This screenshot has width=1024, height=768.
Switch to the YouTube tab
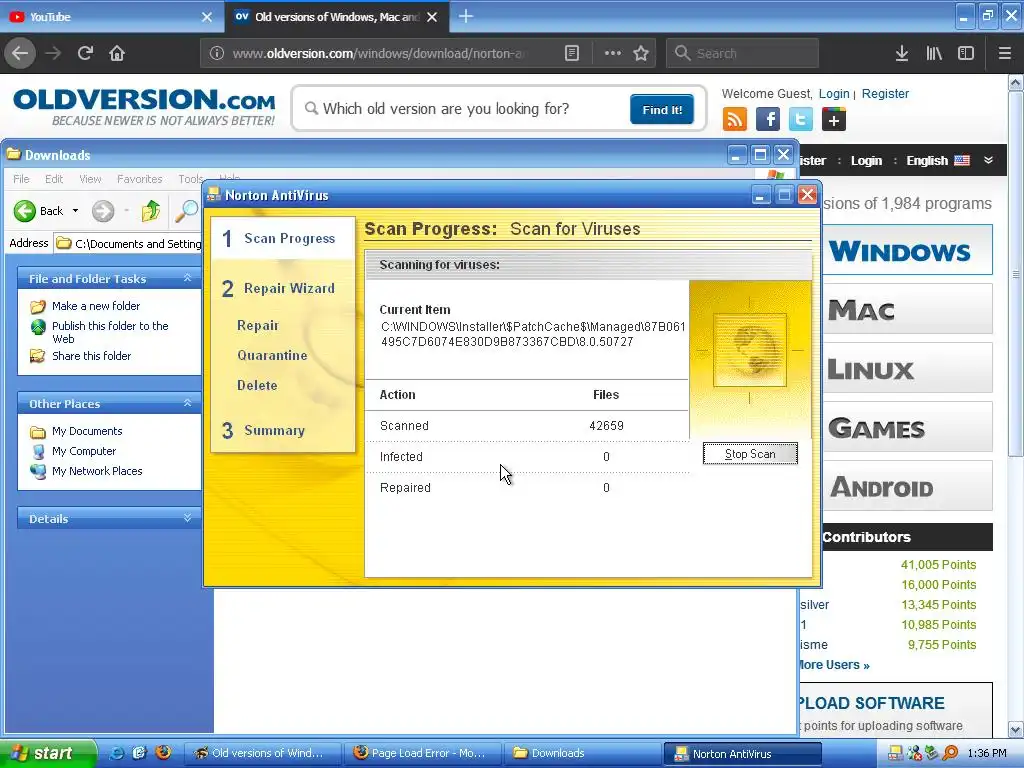coord(111,17)
